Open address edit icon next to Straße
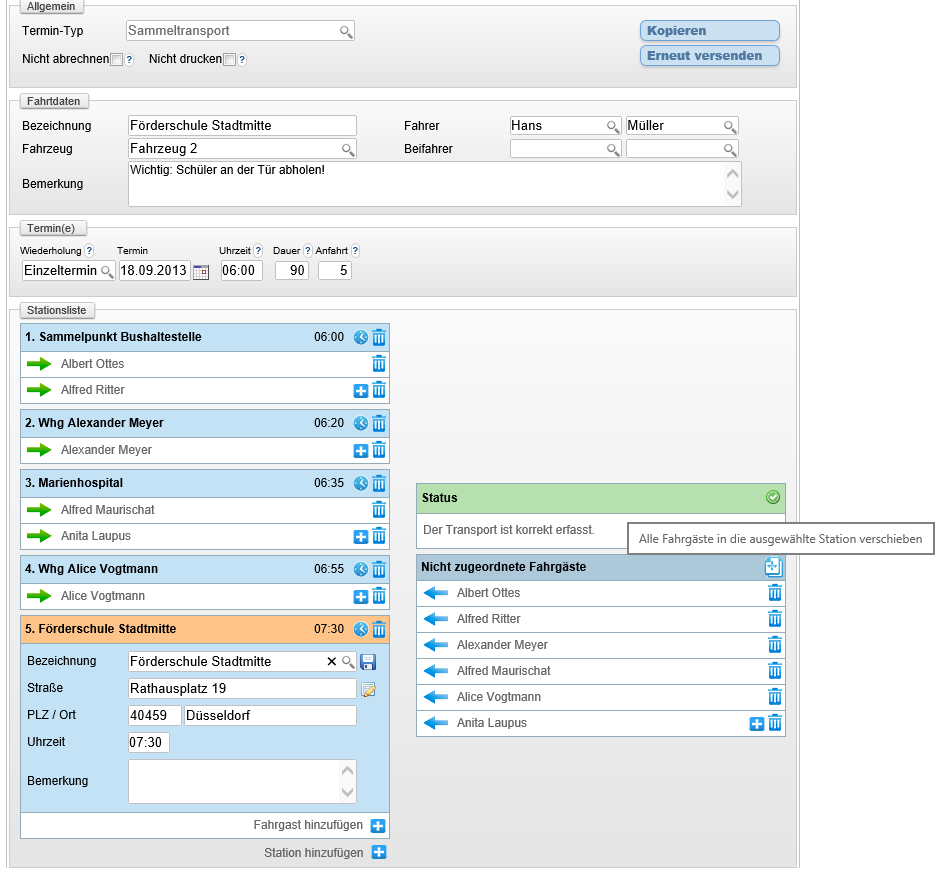946x872 pixels. tap(368, 689)
